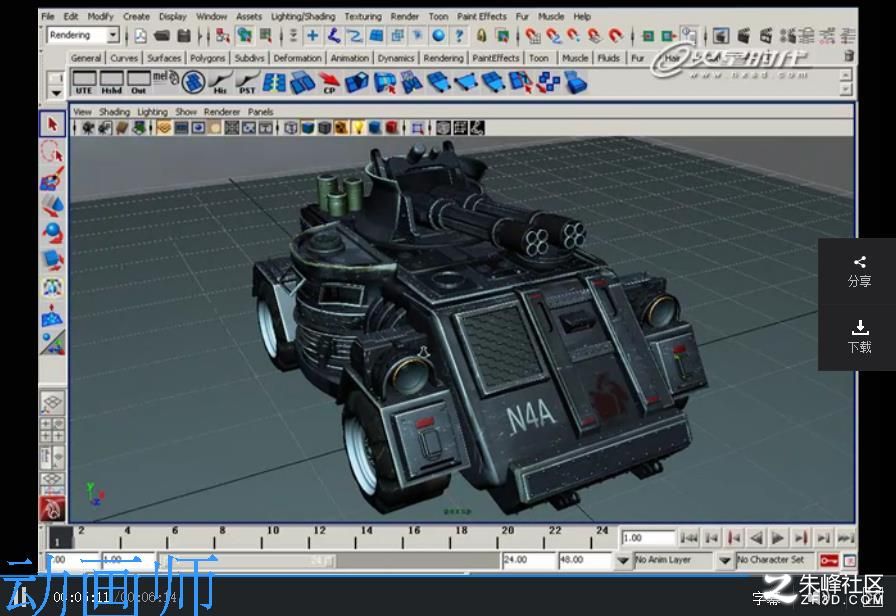
Task: Play animation backwards
Action: (756, 538)
